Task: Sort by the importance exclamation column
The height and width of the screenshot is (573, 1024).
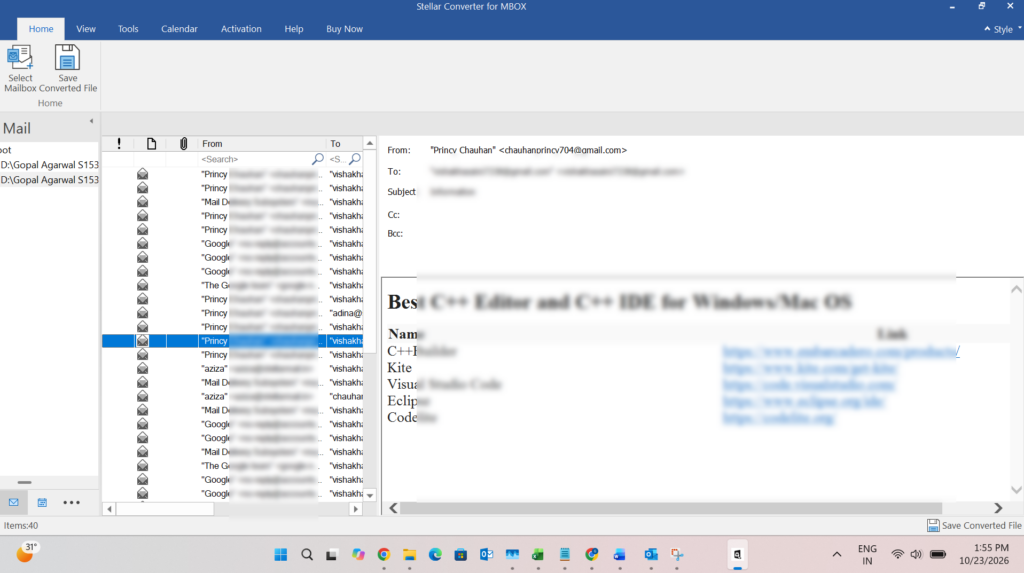Action: pos(119,143)
